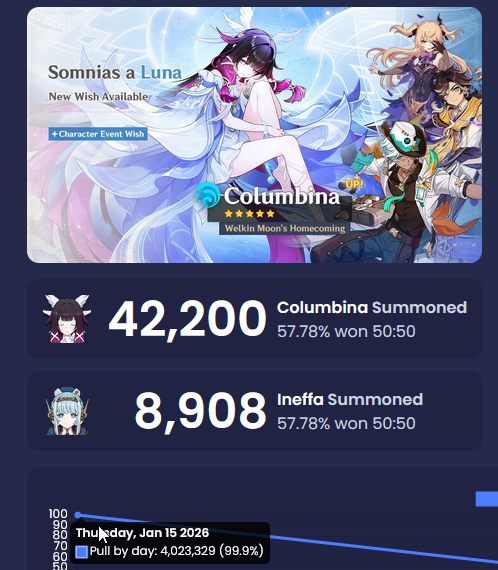Click the blue Pull by day swatch

coord(82,552)
